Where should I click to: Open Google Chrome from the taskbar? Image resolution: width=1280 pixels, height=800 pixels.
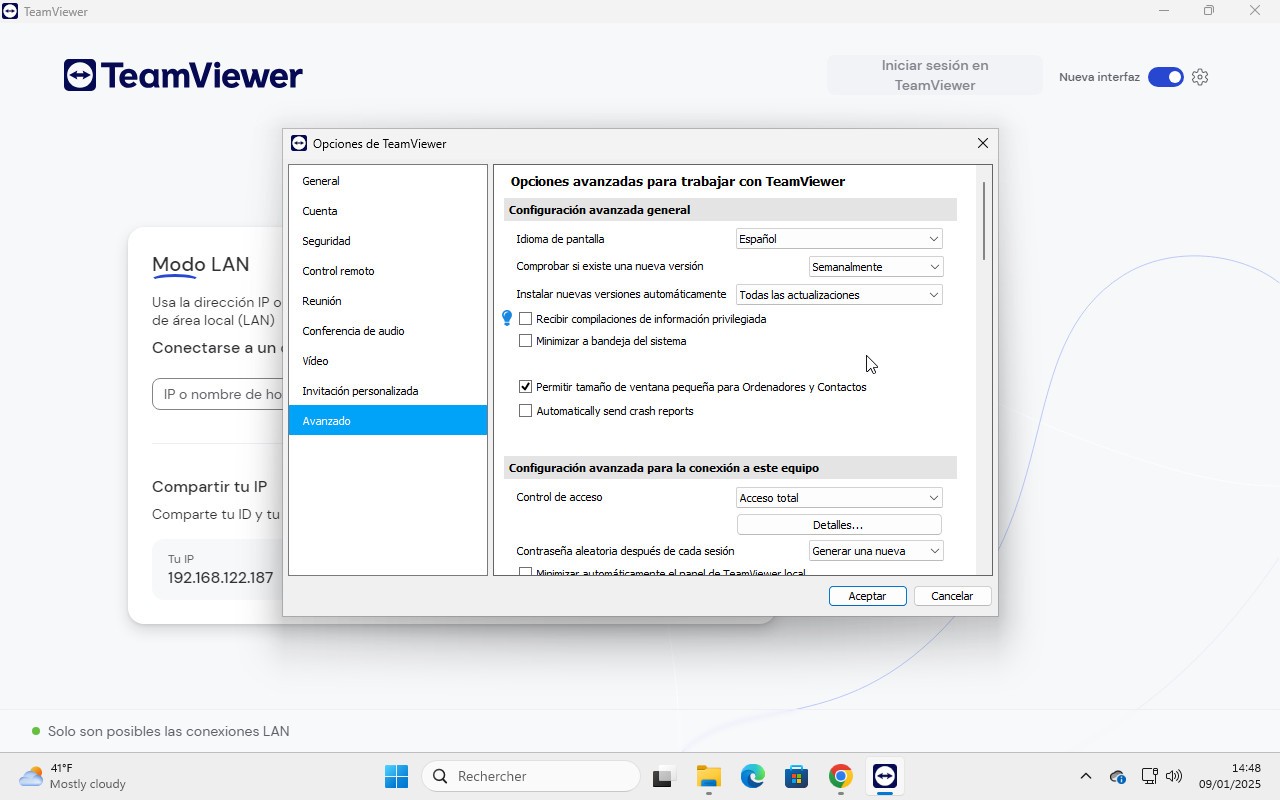click(840, 776)
